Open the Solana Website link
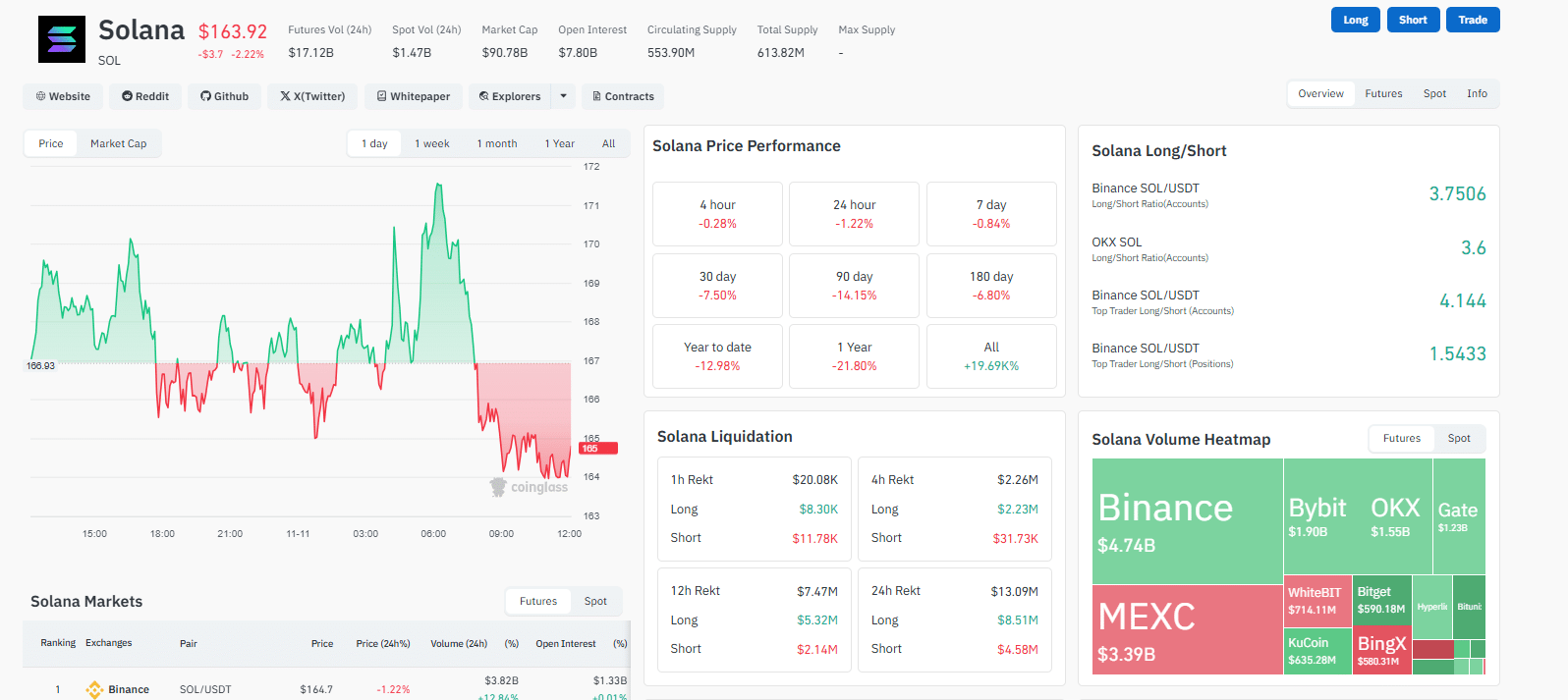Viewport: 1568px width, 700px height. click(63, 96)
